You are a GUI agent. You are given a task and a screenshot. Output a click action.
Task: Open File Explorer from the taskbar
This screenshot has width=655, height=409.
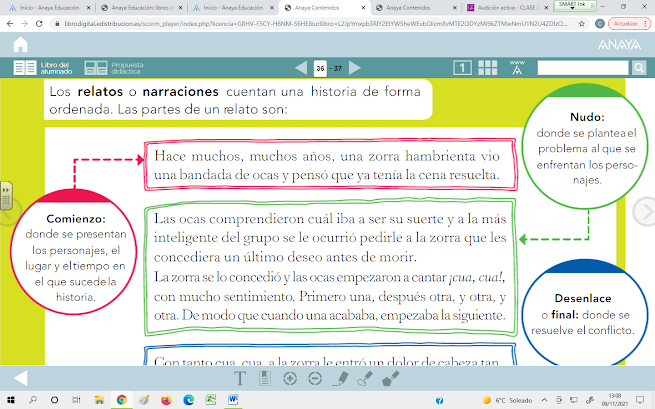coord(99,400)
